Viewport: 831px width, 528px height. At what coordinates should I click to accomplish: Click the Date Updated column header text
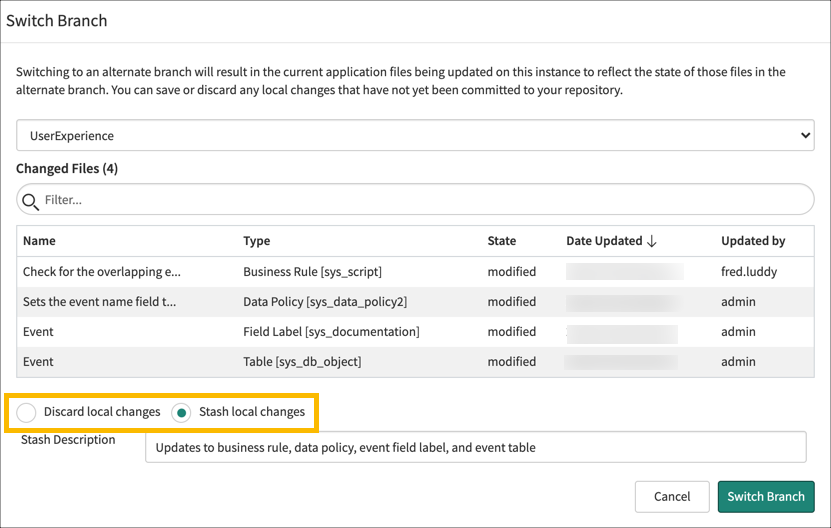coord(604,241)
